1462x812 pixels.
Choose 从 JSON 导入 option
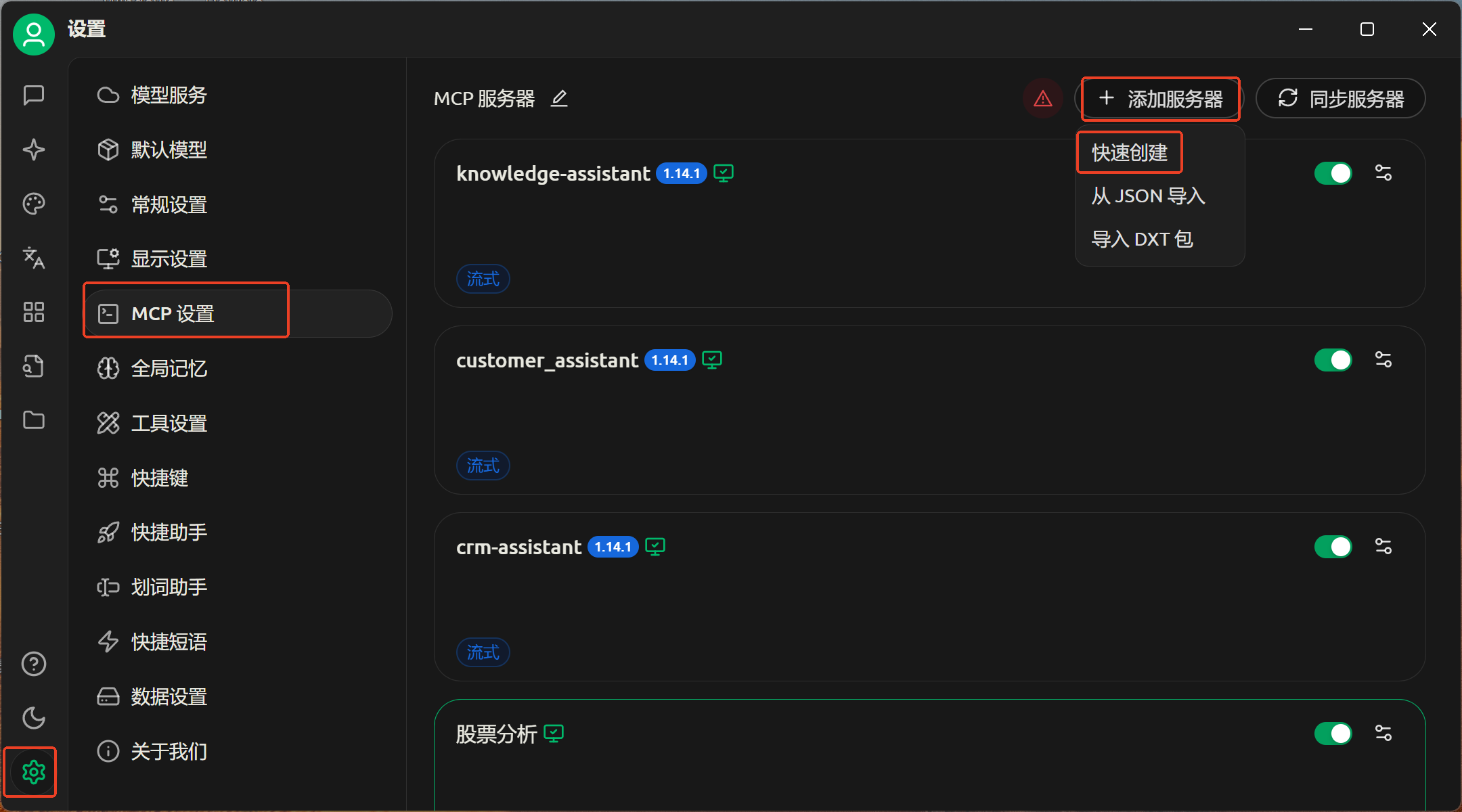[1148, 196]
